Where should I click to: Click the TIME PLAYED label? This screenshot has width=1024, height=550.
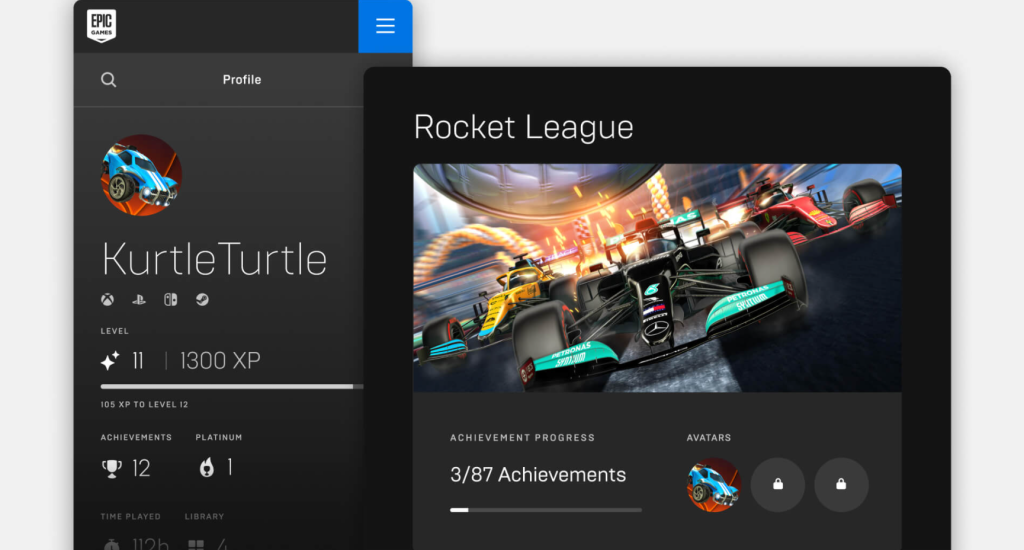coord(131,516)
